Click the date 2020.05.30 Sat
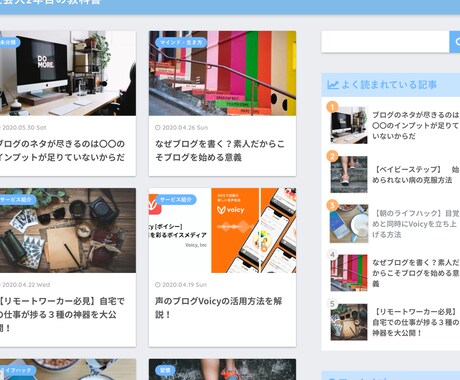The image size is (460, 380). coord(24,127)
